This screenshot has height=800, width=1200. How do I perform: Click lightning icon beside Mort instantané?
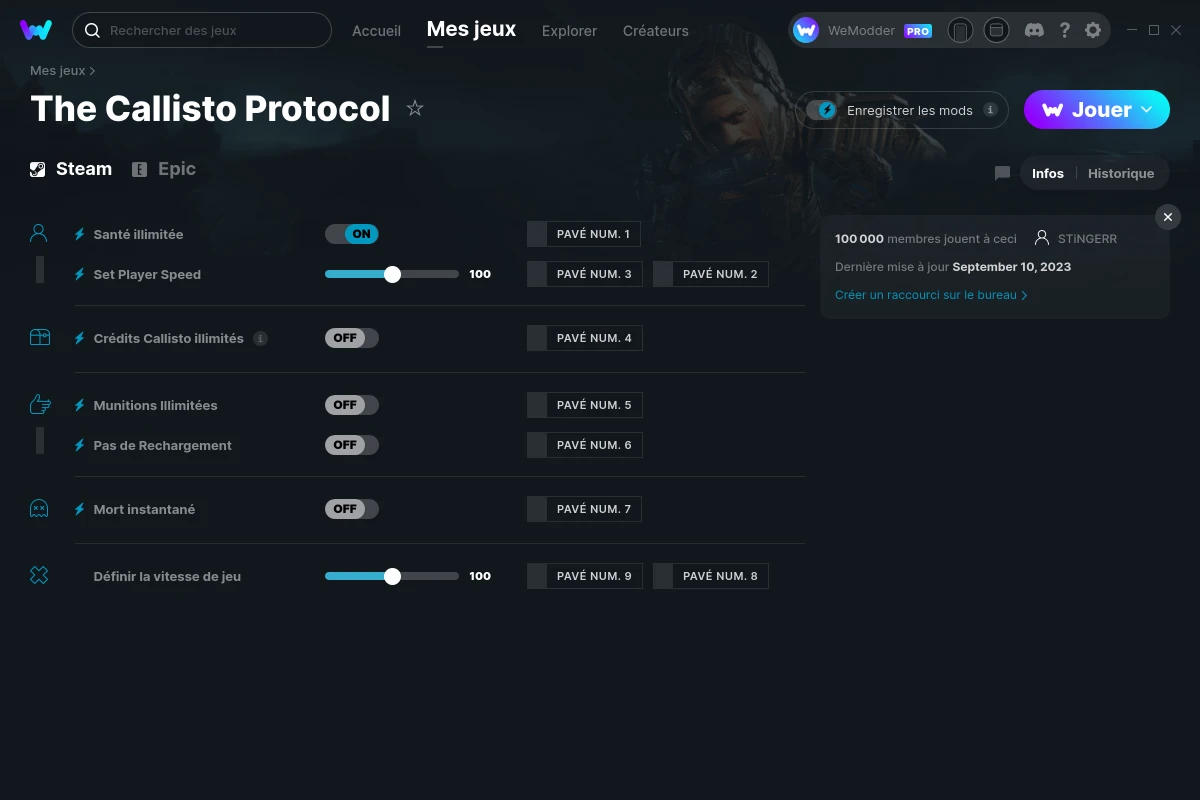coord(79,509)
